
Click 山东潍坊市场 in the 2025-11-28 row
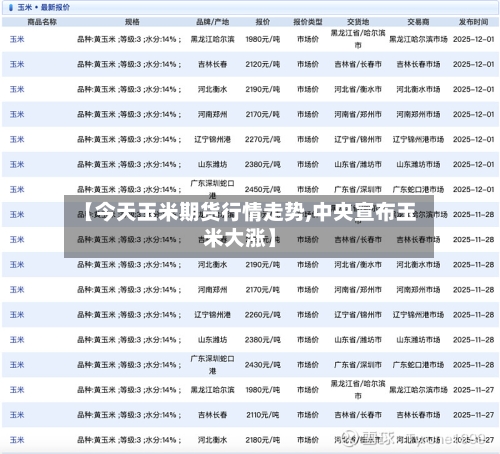(x=418, y=340)
